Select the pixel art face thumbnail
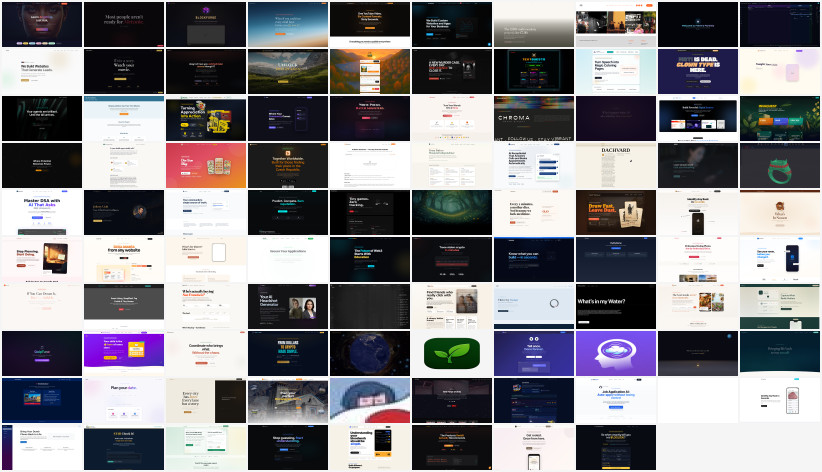The width and height of the screenshot is (822, 472). pos(370,401)
